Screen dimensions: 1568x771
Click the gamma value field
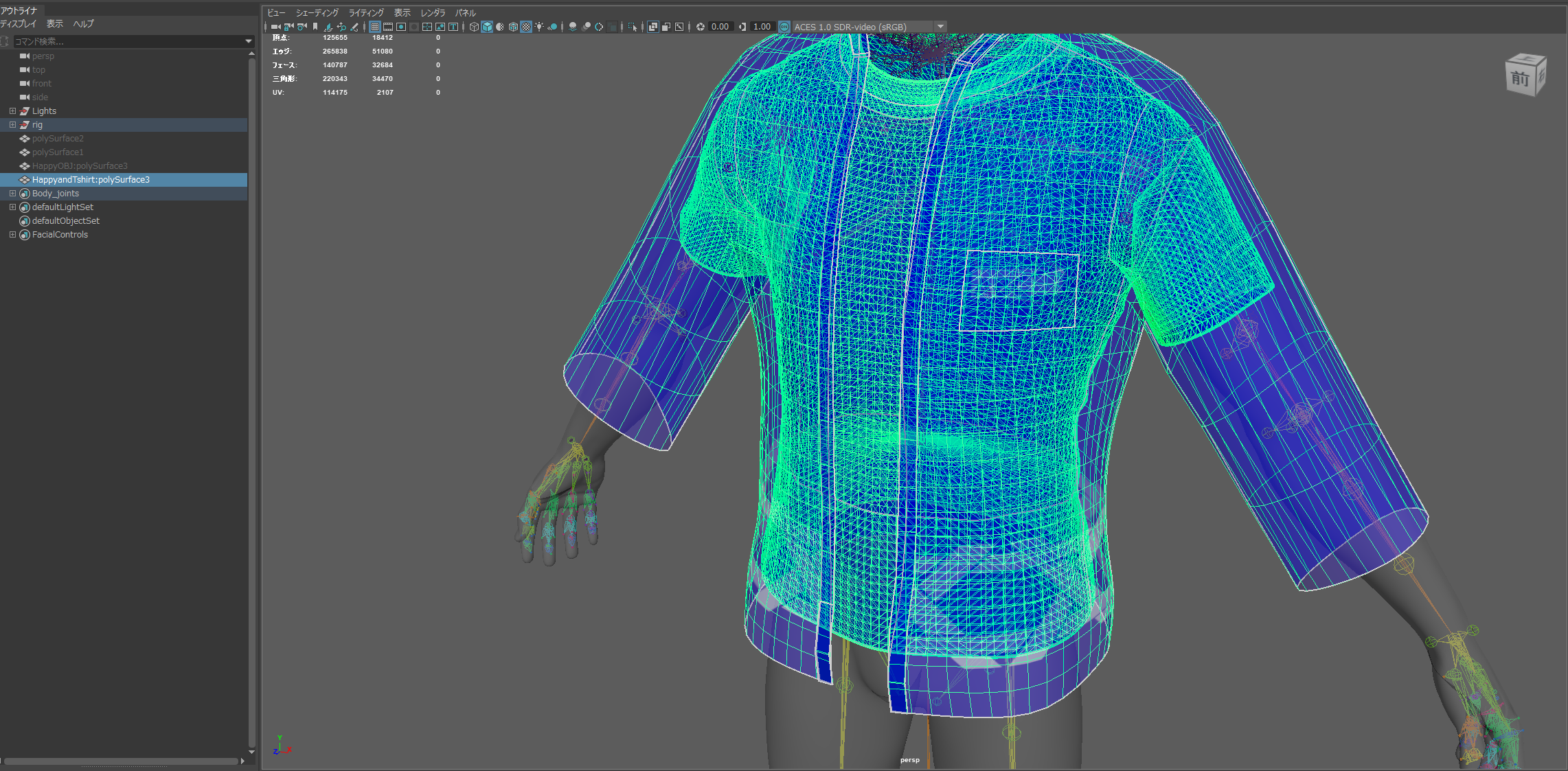point(762,27)
